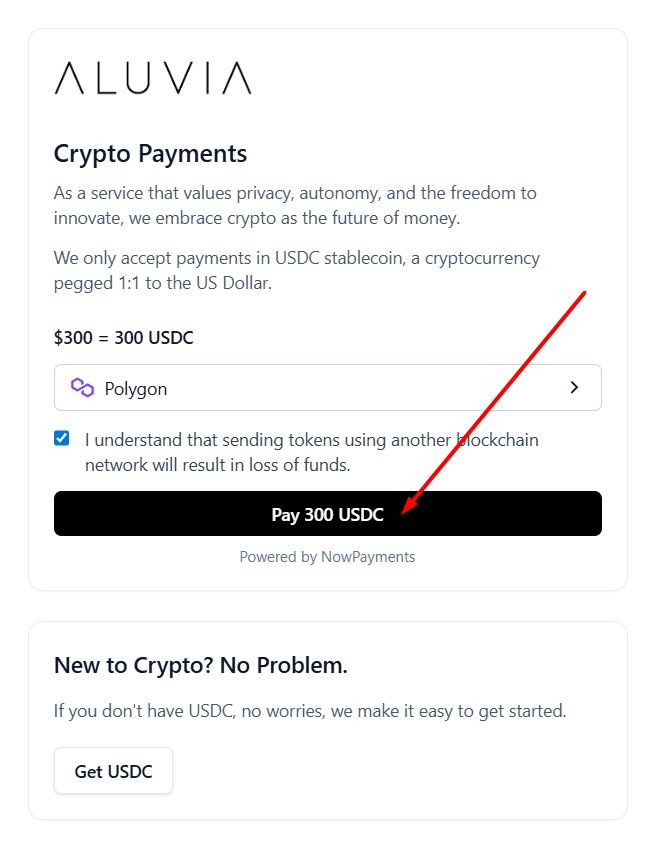This screenshot has width=653, height=845.
Task: Click the purple Polygon network icon
Action: point(82,388)
